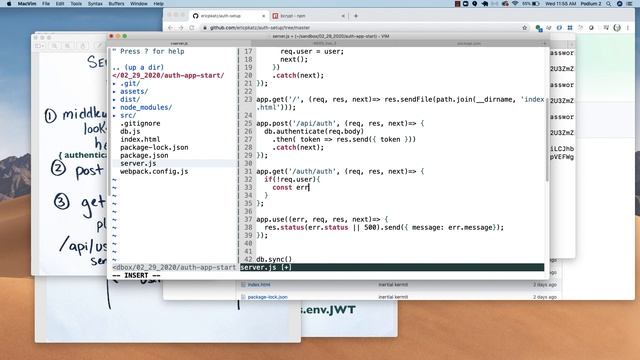Click line 38 res.status code
Image resolution: width=640 pixels, height=360 pixels.
(384, 227)
